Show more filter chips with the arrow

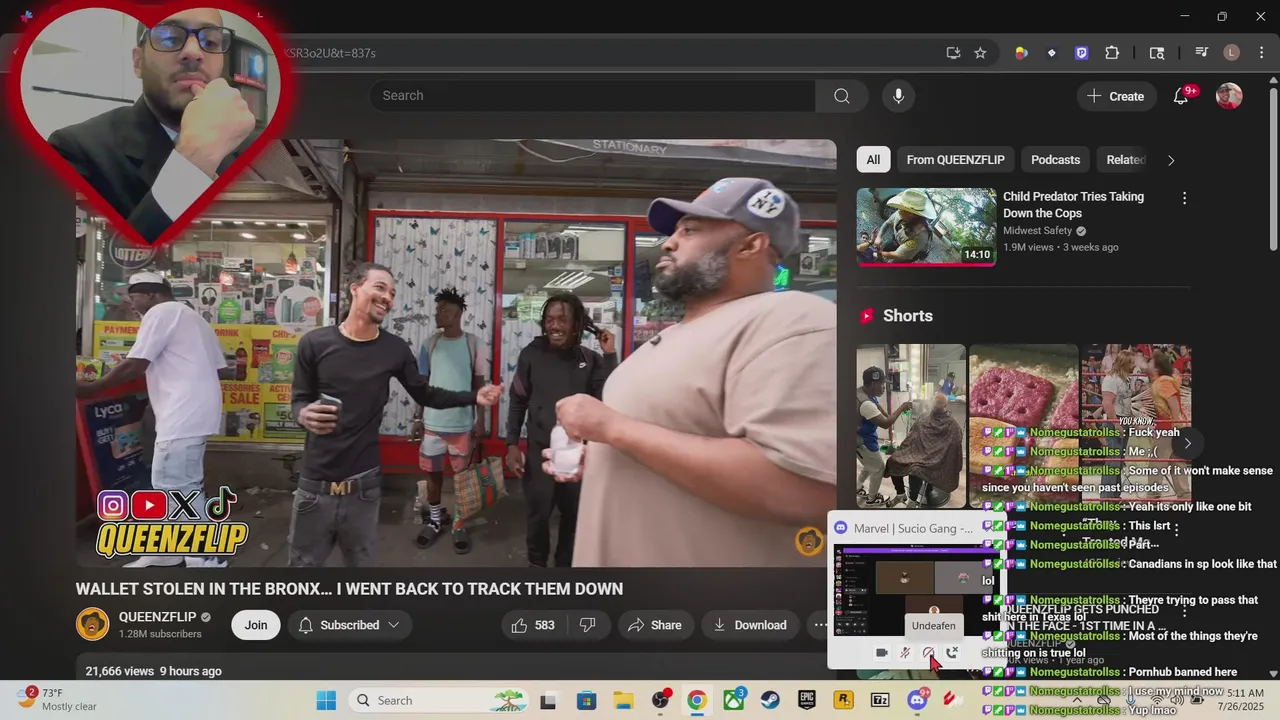pos(1171,160)
